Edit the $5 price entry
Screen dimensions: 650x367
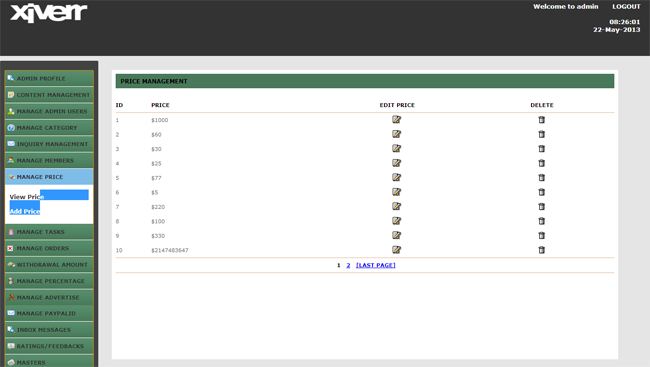tap(396, 192)
